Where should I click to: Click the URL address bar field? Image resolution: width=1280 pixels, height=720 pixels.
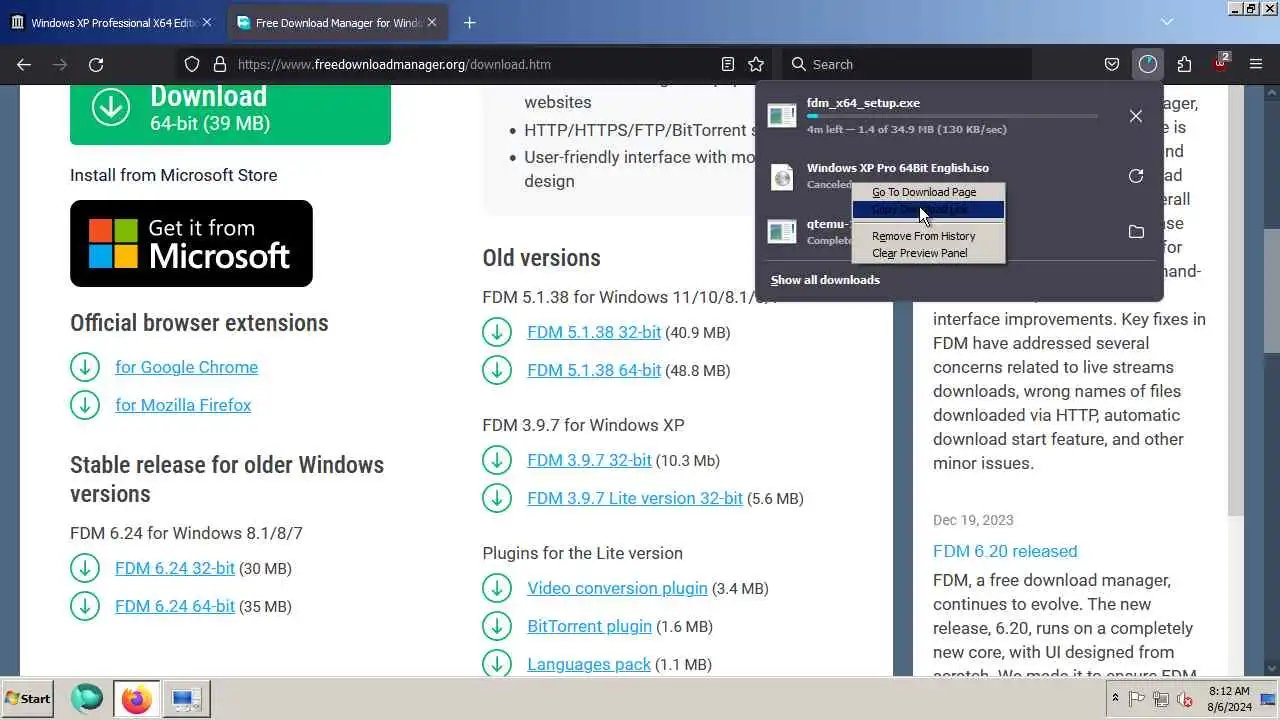(475, 64)
